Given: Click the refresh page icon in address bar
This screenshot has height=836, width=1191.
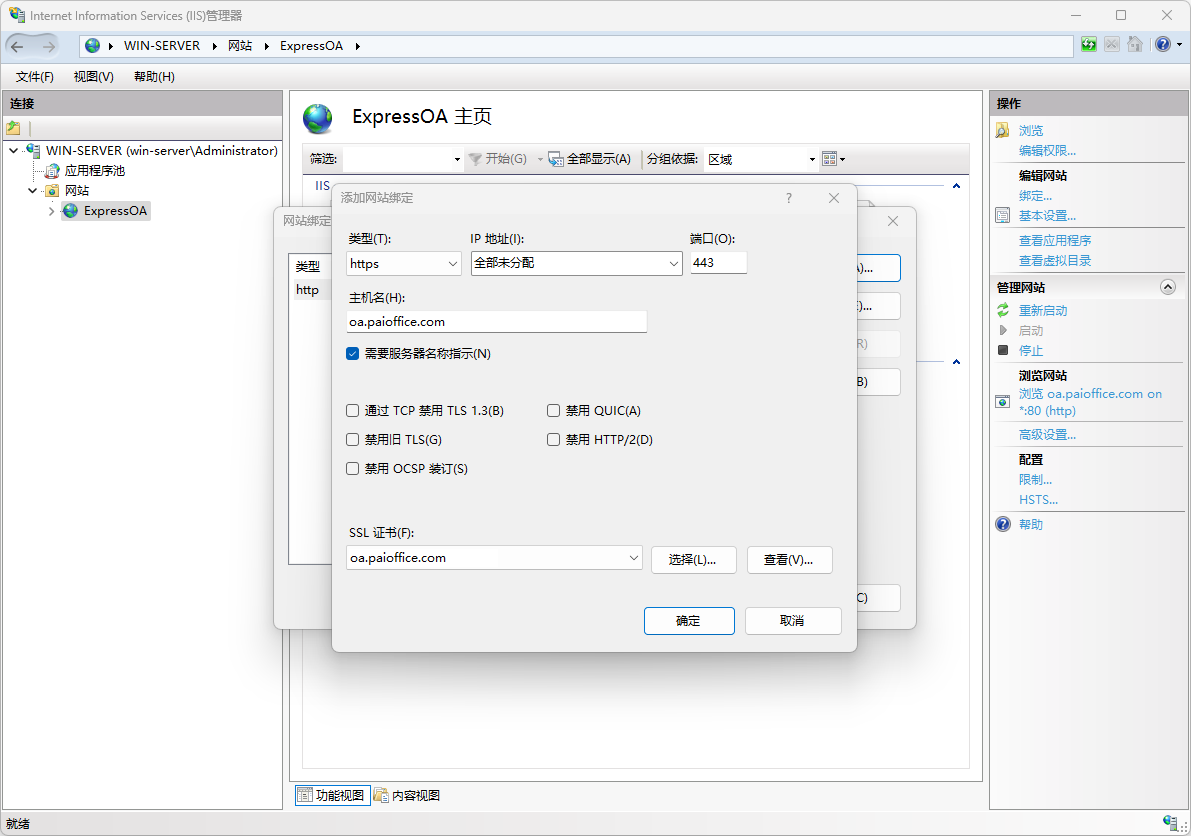Looking at the screenshot, I should (1089, 45).
